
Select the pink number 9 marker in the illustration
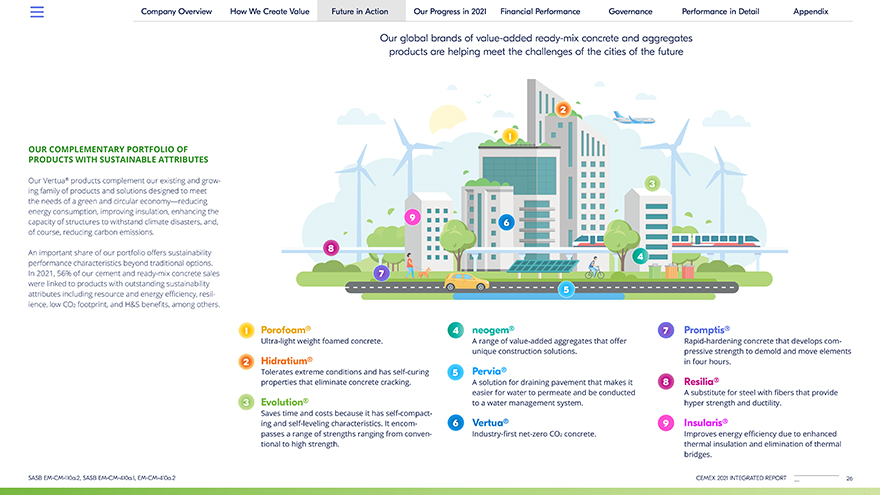[x=411, y=217]
